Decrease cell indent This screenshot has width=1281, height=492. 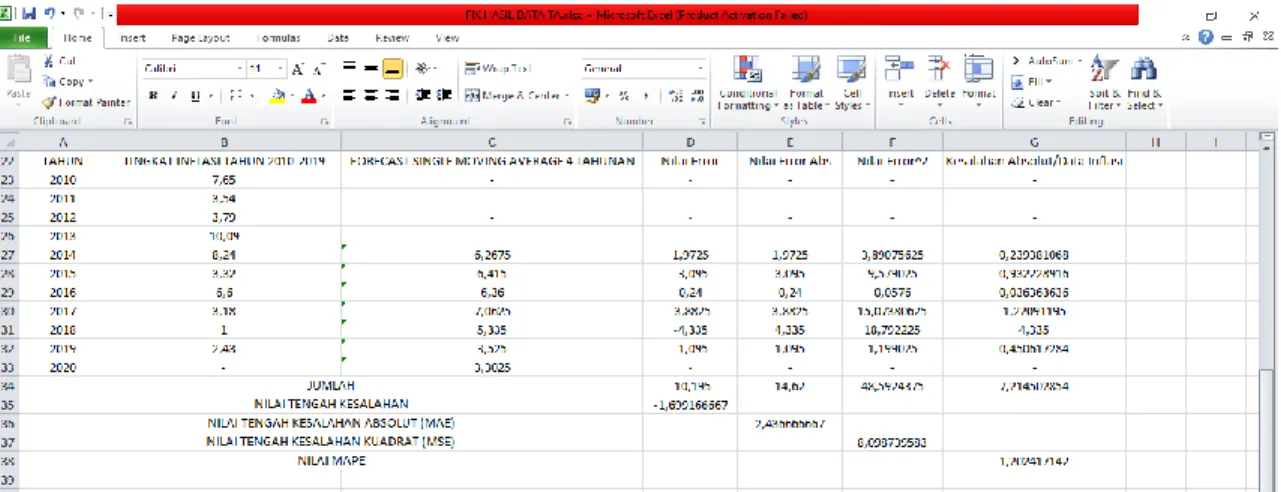tap(423, 95)
